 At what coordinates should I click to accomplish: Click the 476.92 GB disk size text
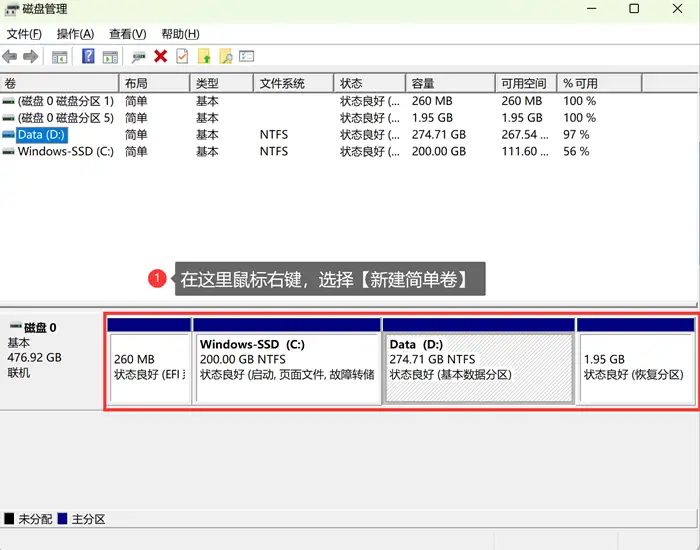[34, 358]
